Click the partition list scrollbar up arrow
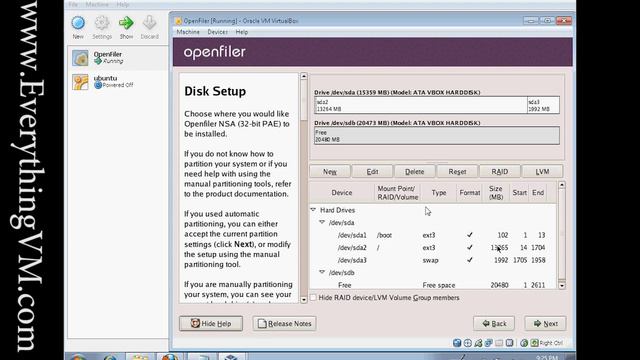 (562, 185)
